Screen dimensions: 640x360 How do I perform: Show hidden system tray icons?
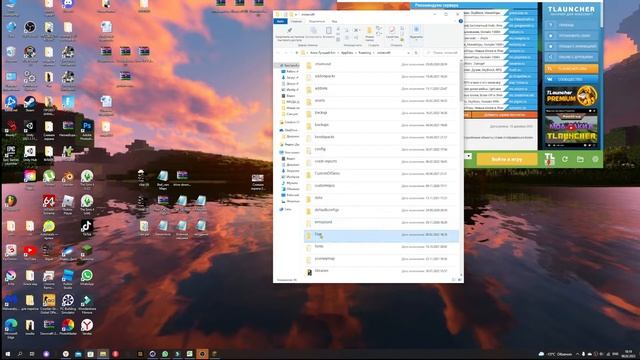click(578, 354)
